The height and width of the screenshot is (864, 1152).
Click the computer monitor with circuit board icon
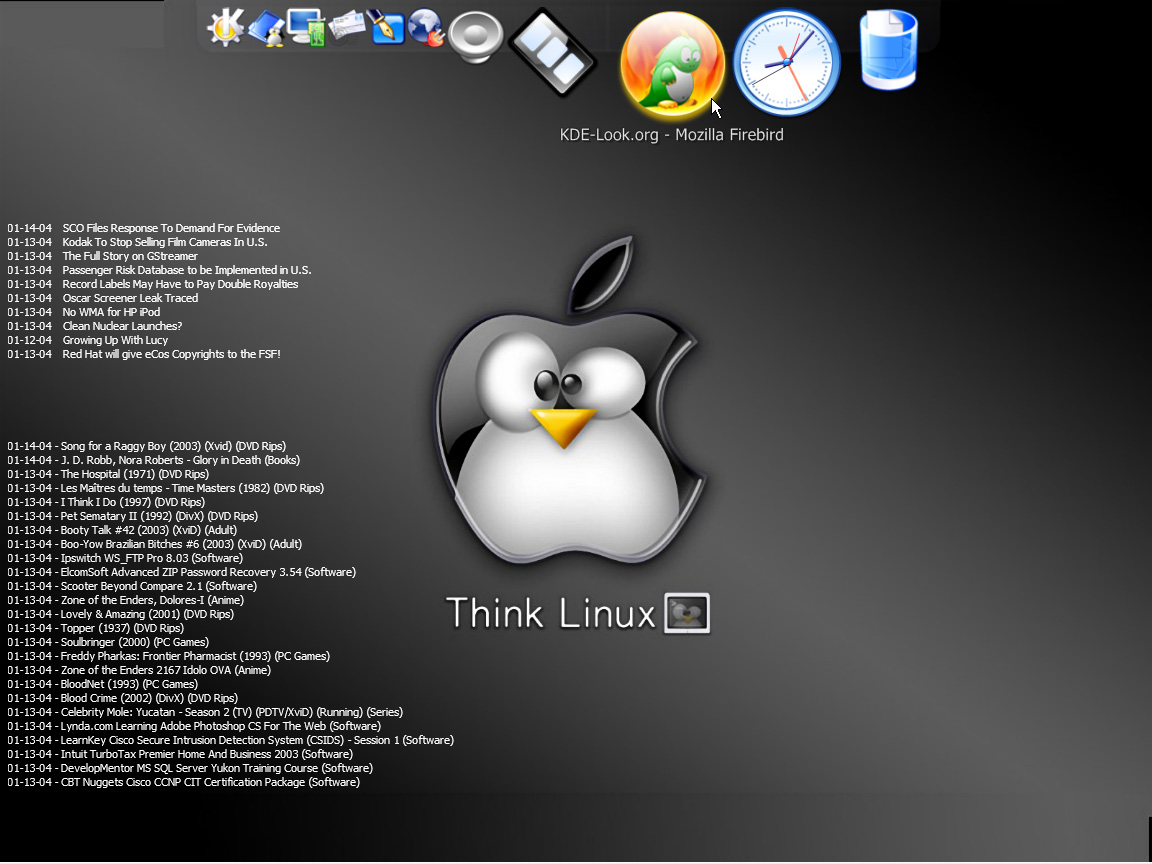[307, 28]
